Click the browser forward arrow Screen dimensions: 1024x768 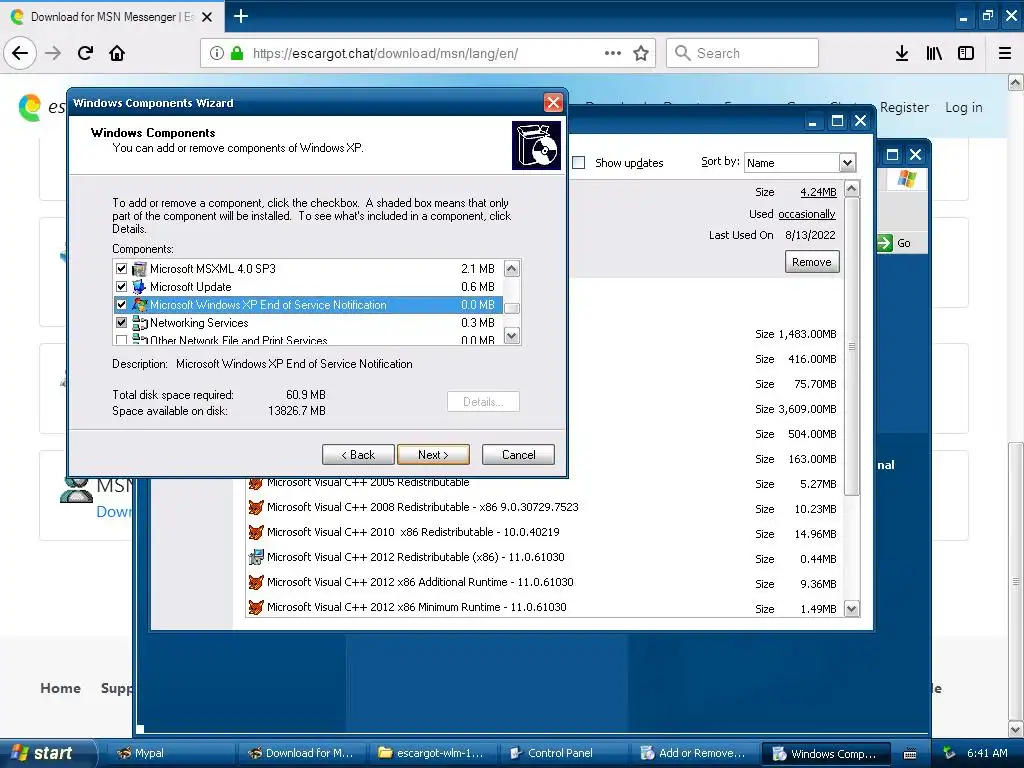point(53,53)
